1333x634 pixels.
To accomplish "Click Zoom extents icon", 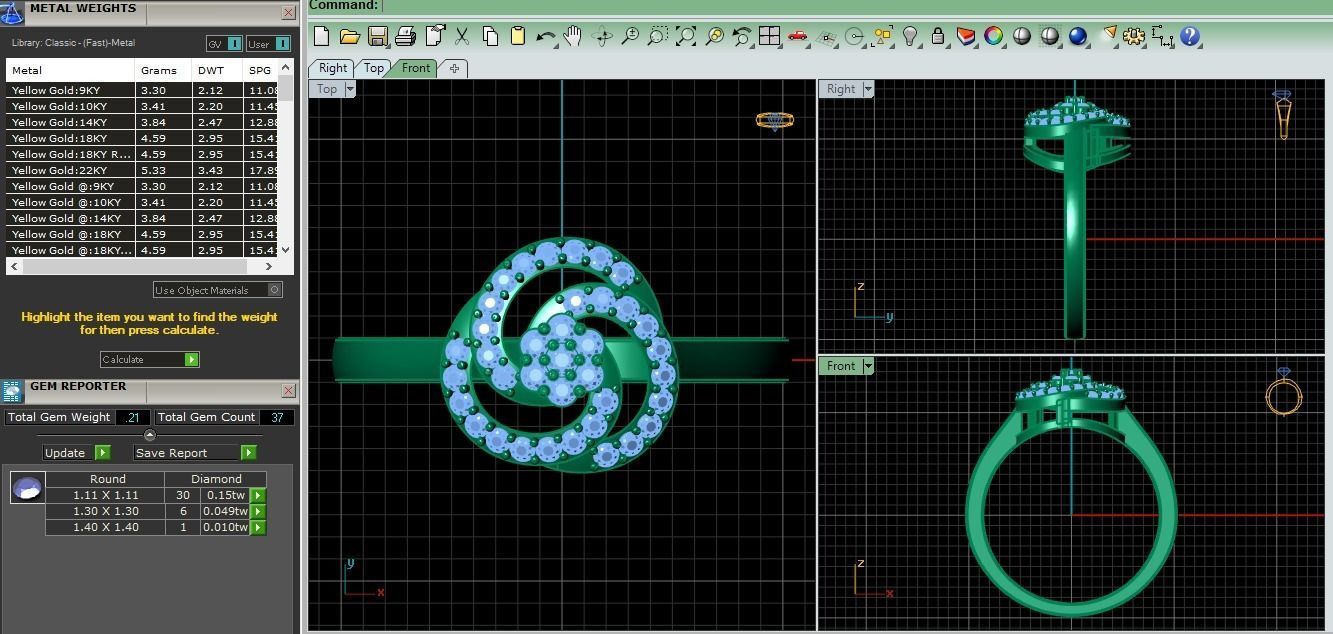I will pyautogui.click(x=686, y=36).
